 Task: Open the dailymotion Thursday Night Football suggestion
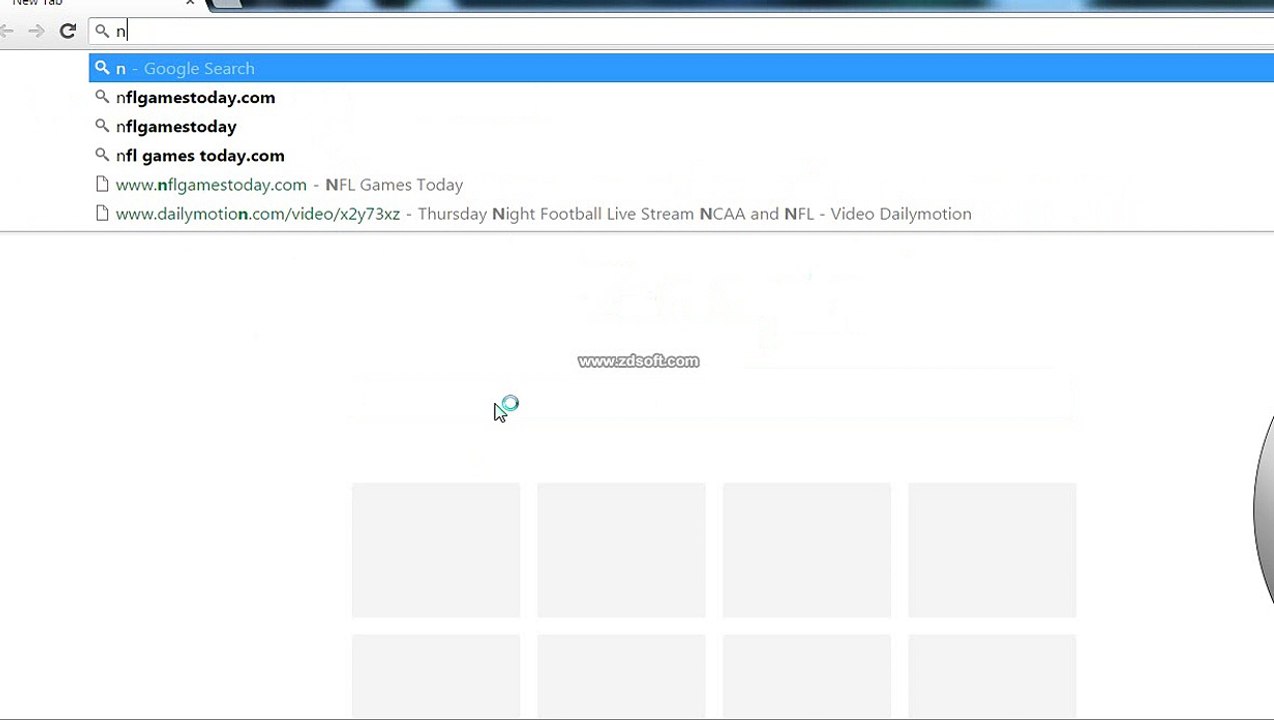click(x=681, y=213)
